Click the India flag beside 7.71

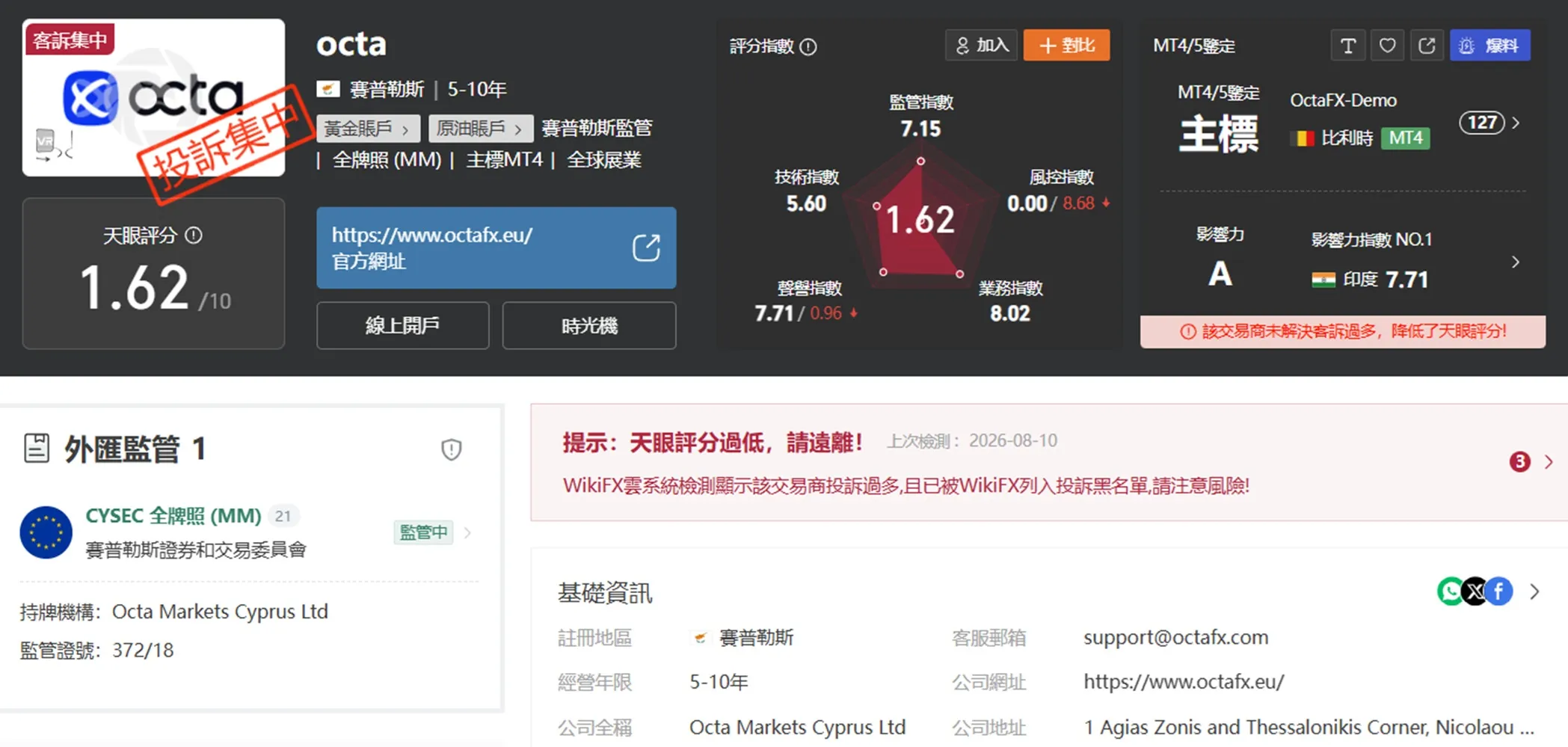click(1323, 280)
